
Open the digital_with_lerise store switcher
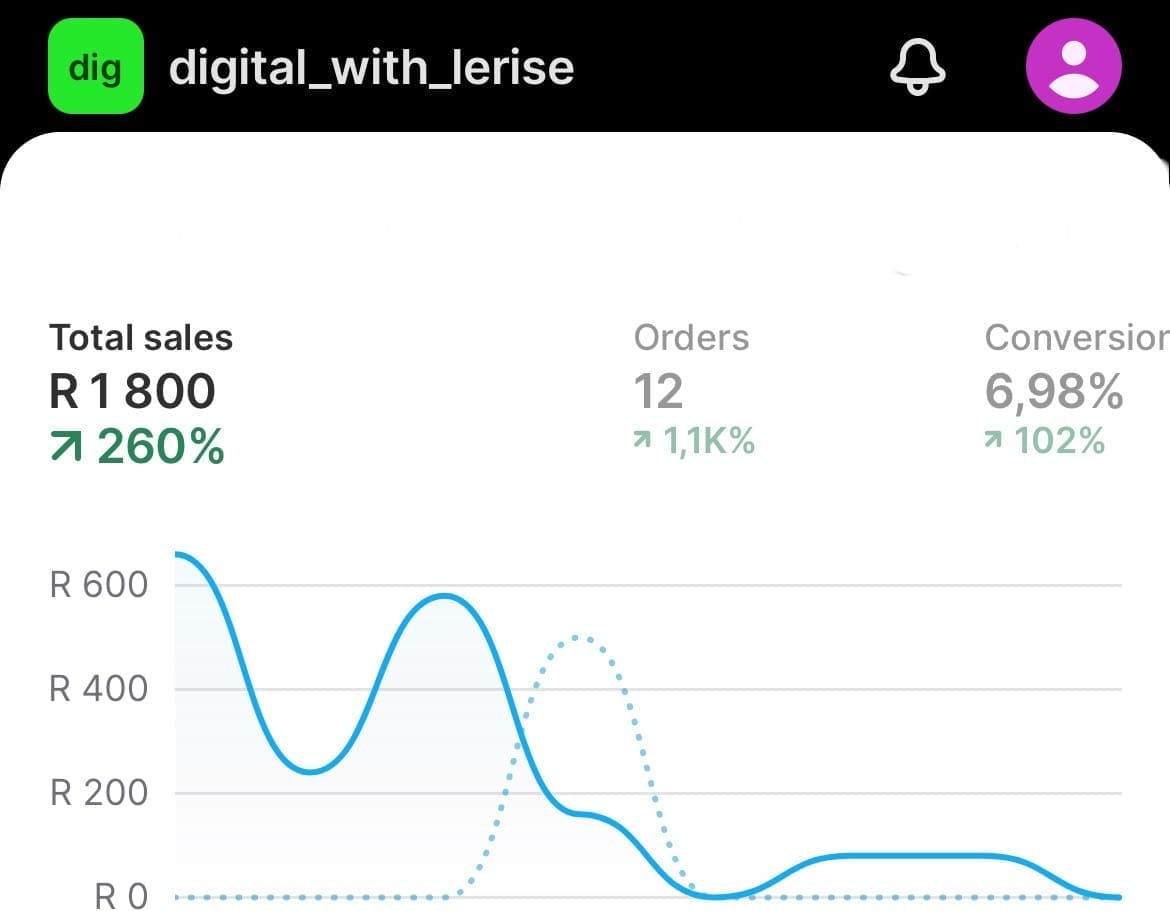pos(371,68)
